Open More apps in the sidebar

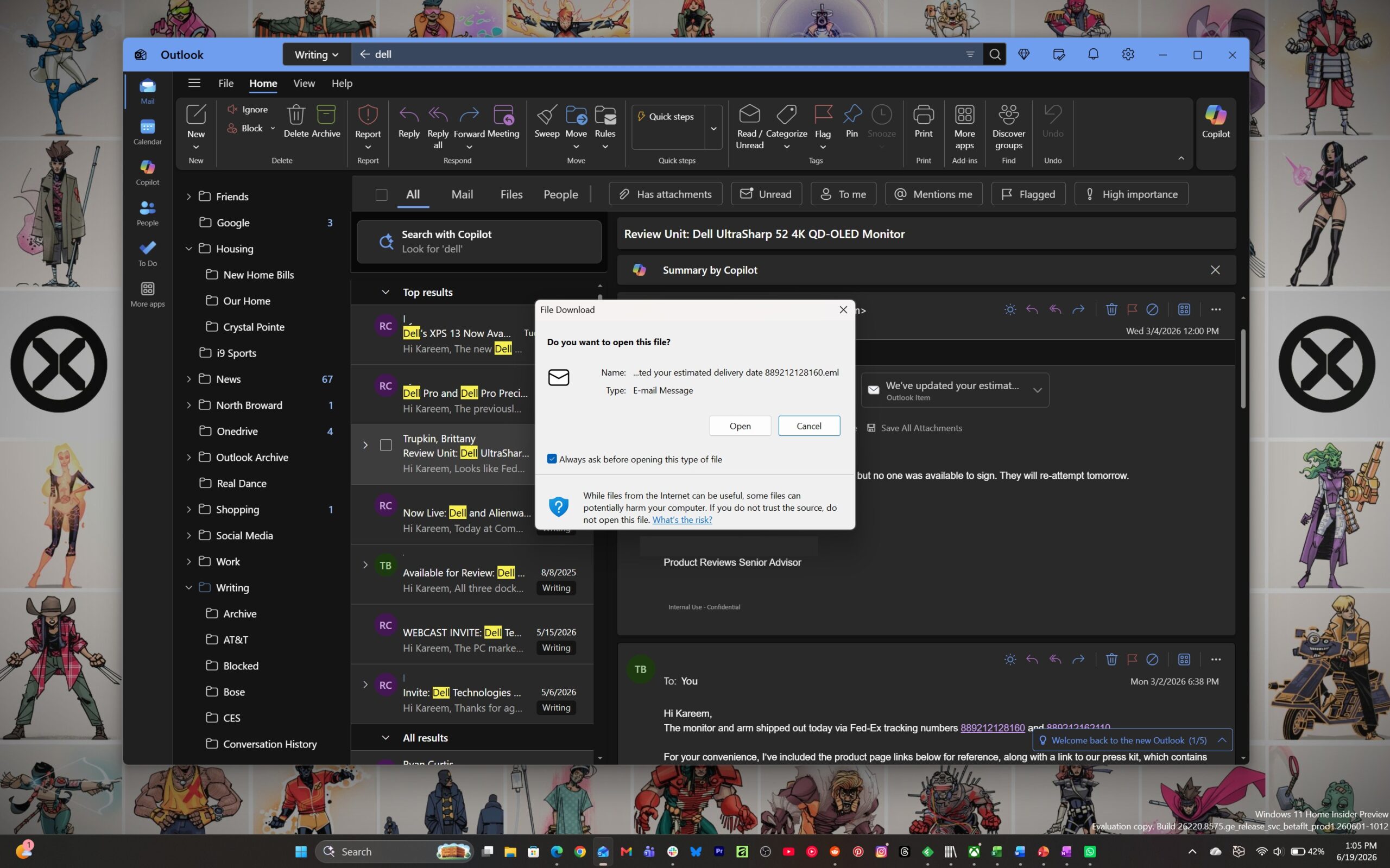click(148, 294)
